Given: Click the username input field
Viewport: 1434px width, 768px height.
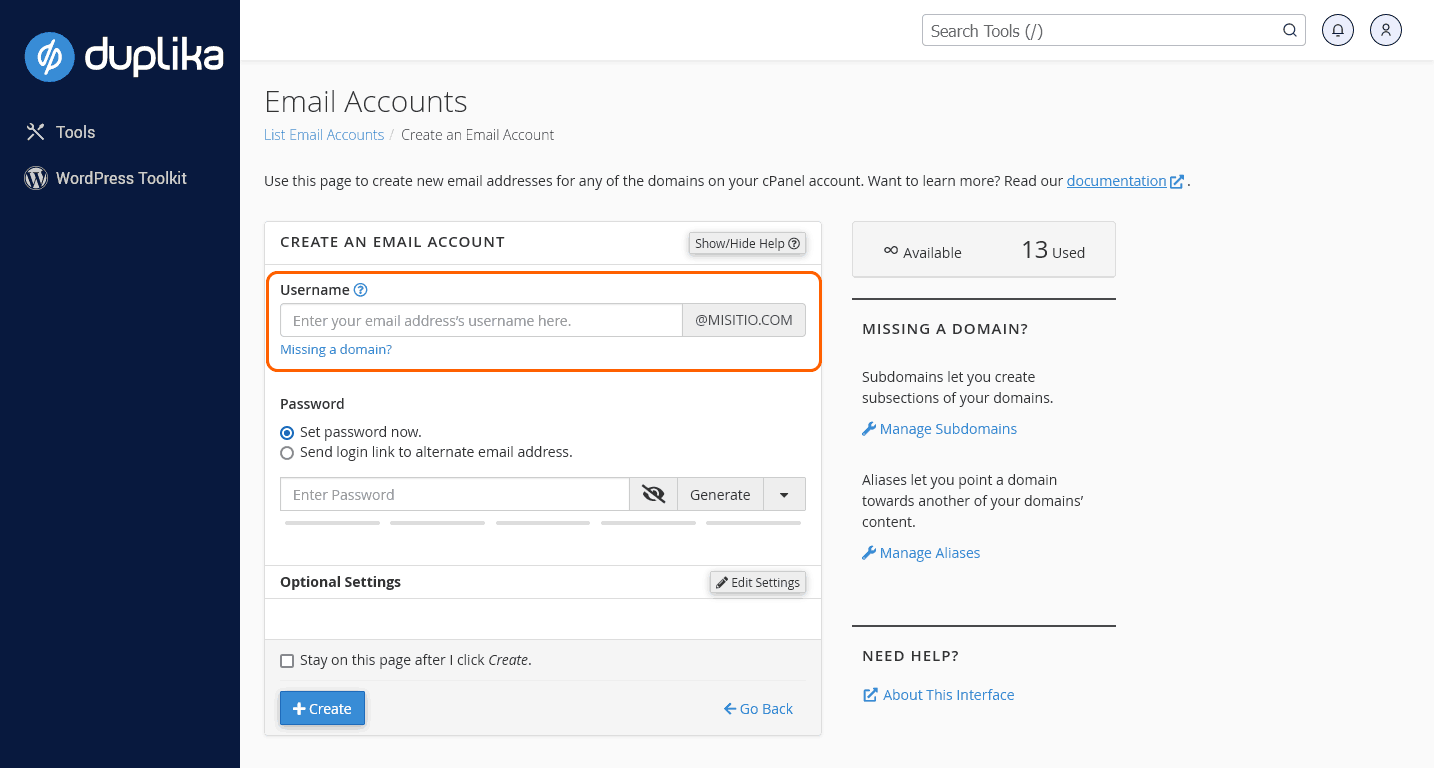Looking at the screenshot, I should 481,321.
